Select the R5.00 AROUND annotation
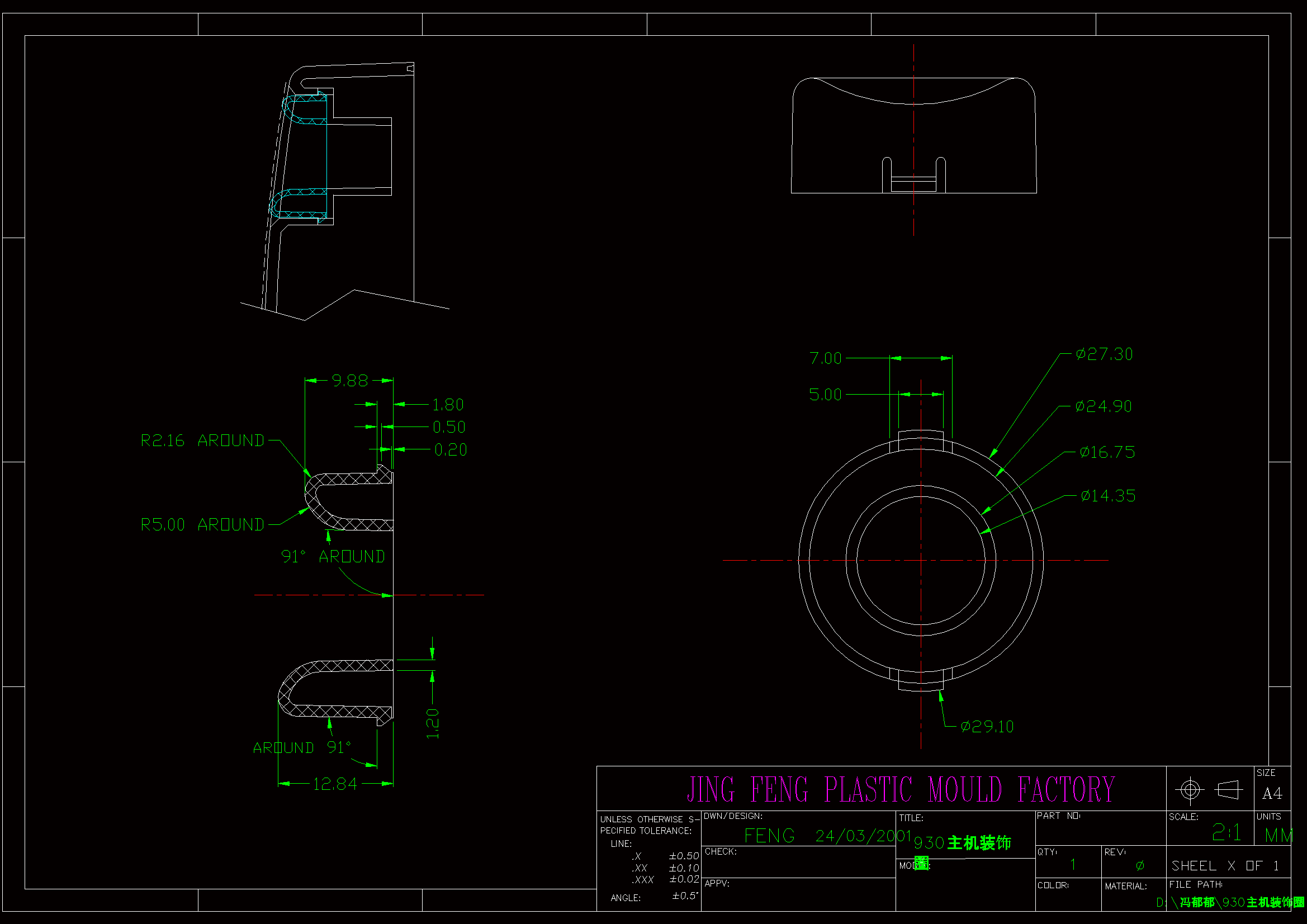Image resolution: width=1307 pixels, height=924 pixels. [x=202, y=524]
